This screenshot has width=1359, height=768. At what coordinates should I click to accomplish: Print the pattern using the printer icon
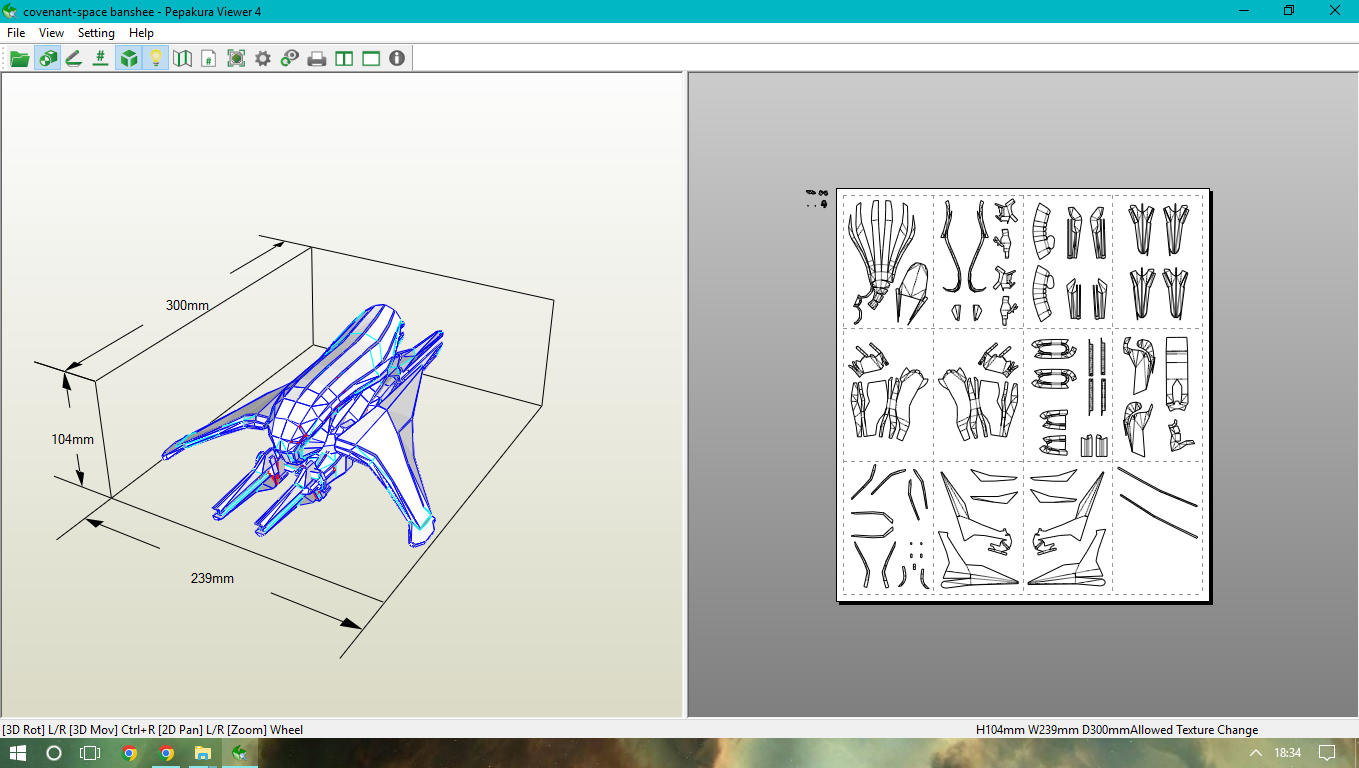tap(317, 58)
